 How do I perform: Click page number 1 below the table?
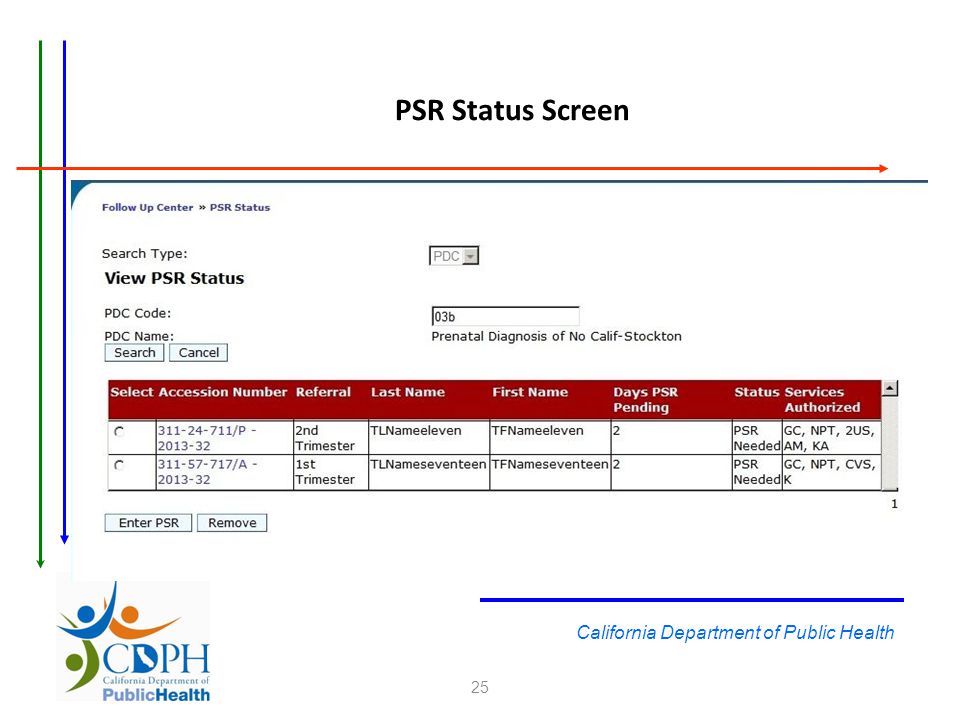point(894,504)
